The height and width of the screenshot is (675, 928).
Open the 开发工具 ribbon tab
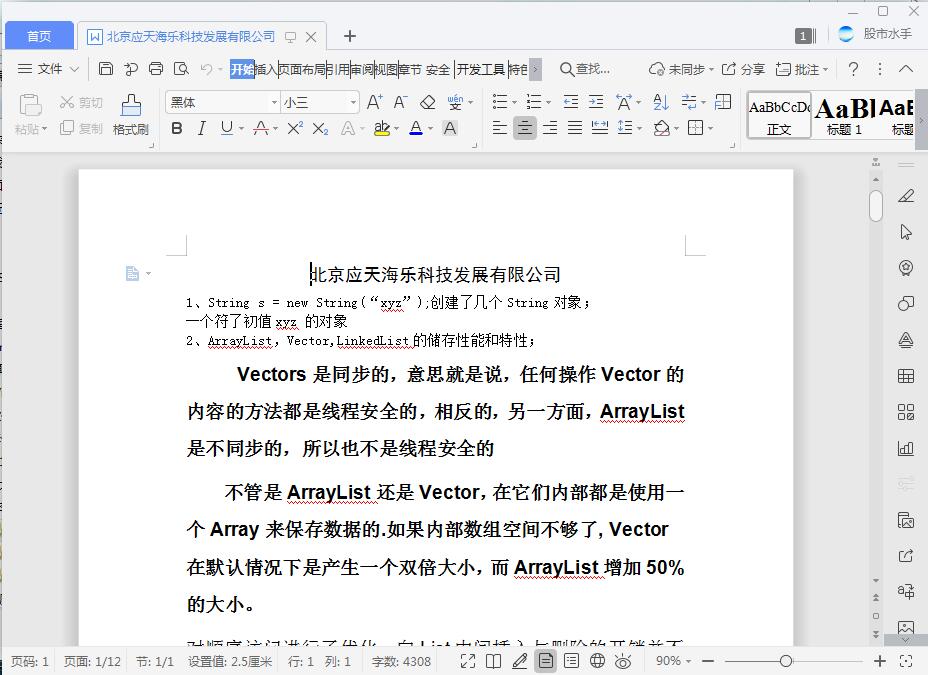click(480, 69)
